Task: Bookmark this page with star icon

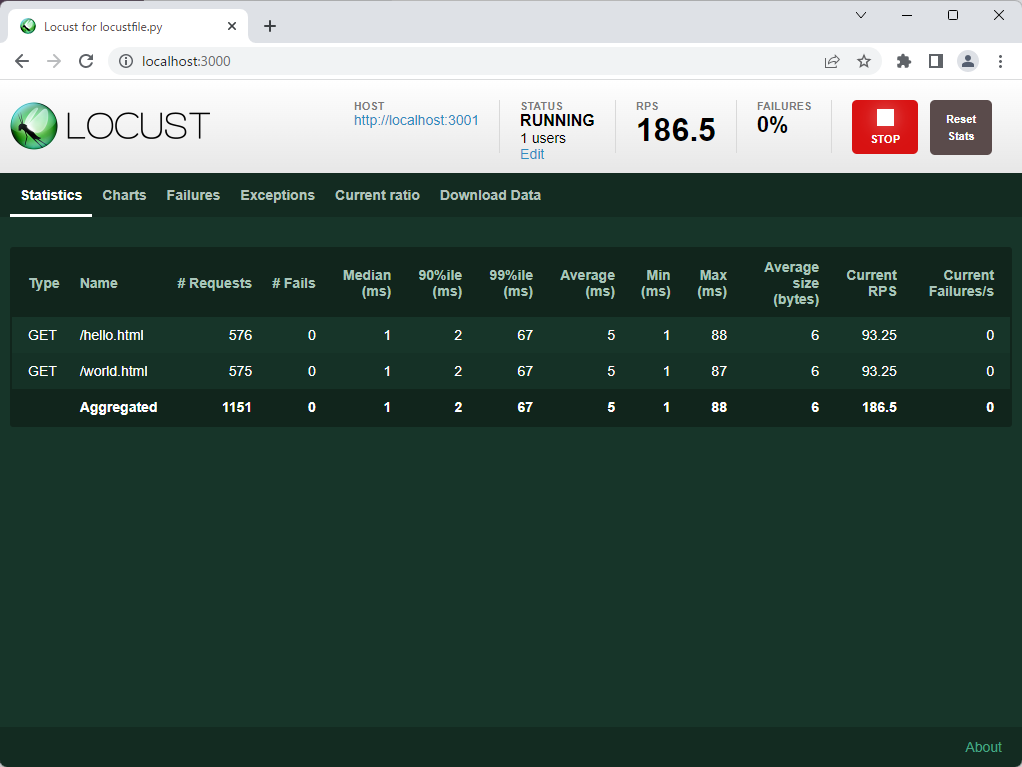Action: tap(864, 61)
